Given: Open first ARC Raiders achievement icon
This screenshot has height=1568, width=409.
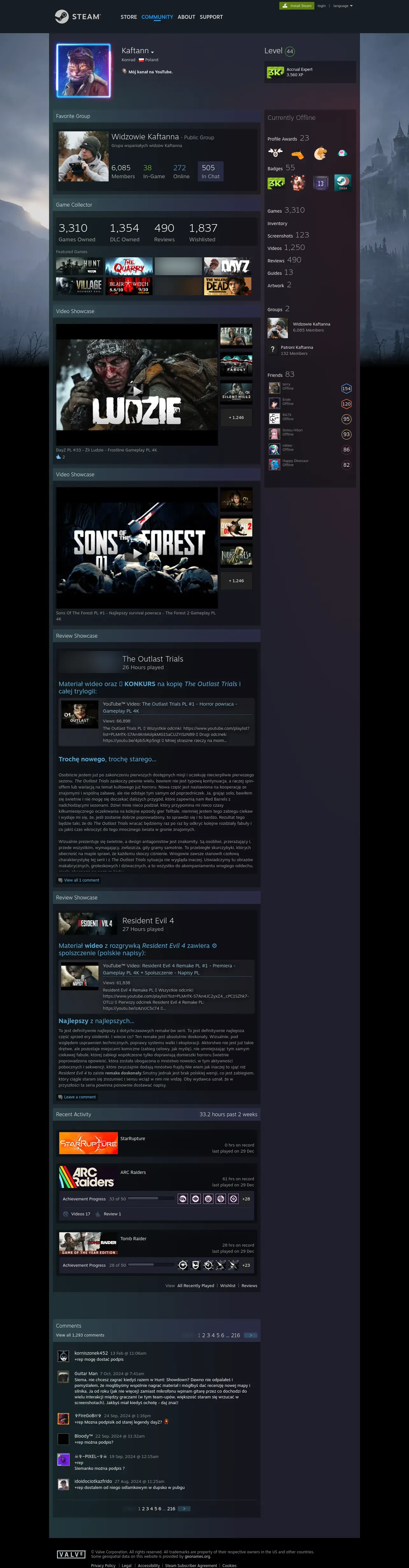Looking at the screenshot, I should coord(183,1198).
